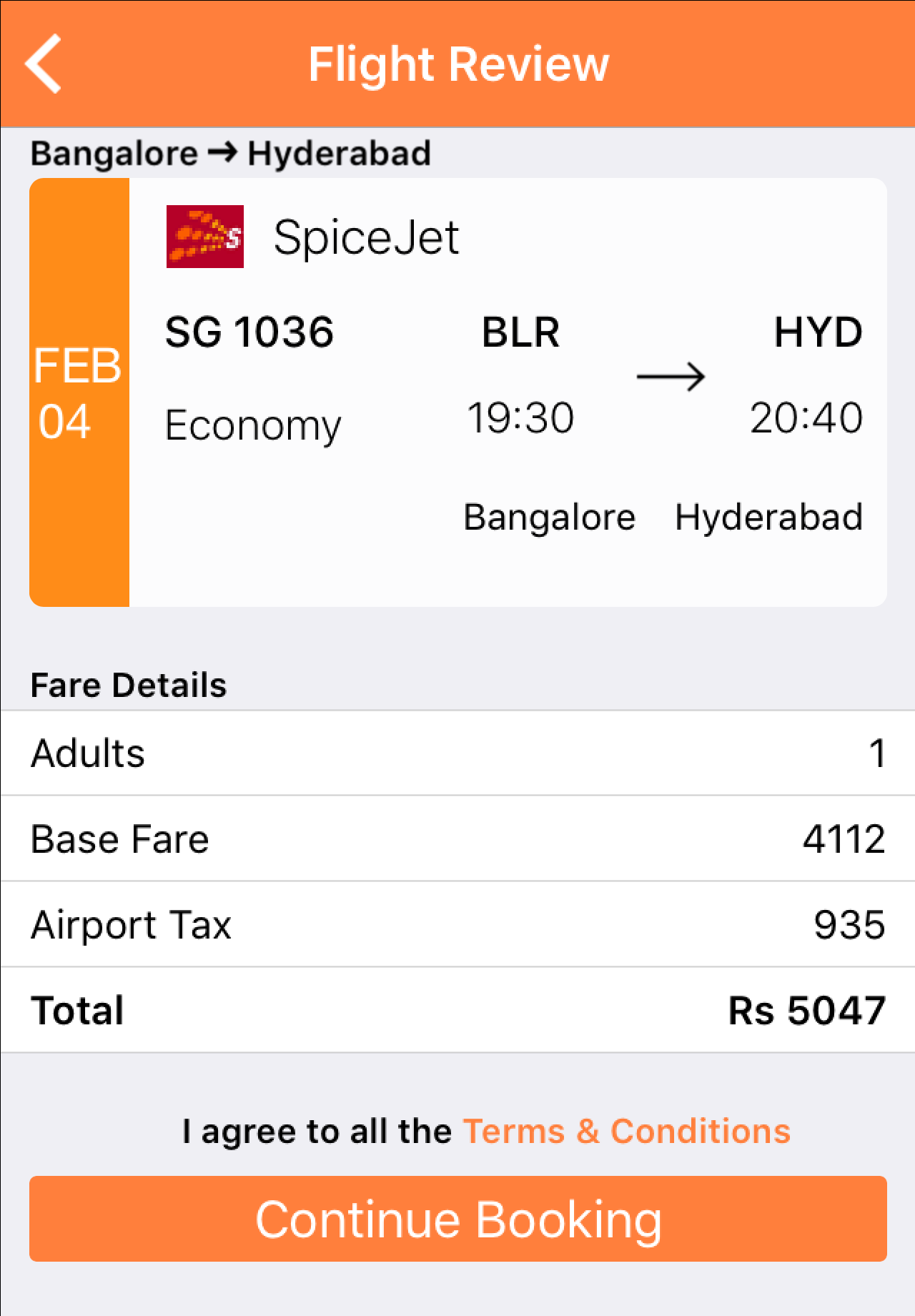
Task: Tap the Continue Booking button
Action: tap(458, 1219)
